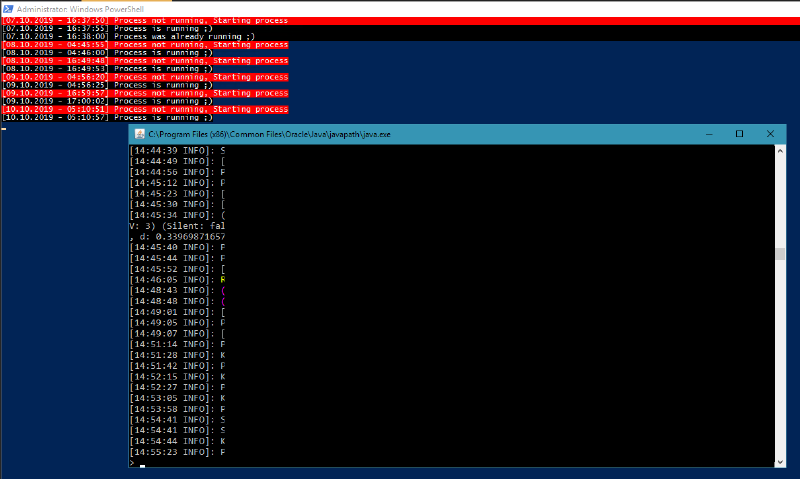Image resolution: width=800 pixels, height=479 pixels.
Task: Click the PowerShell icon in the title bar
Action: pos(8,9)
